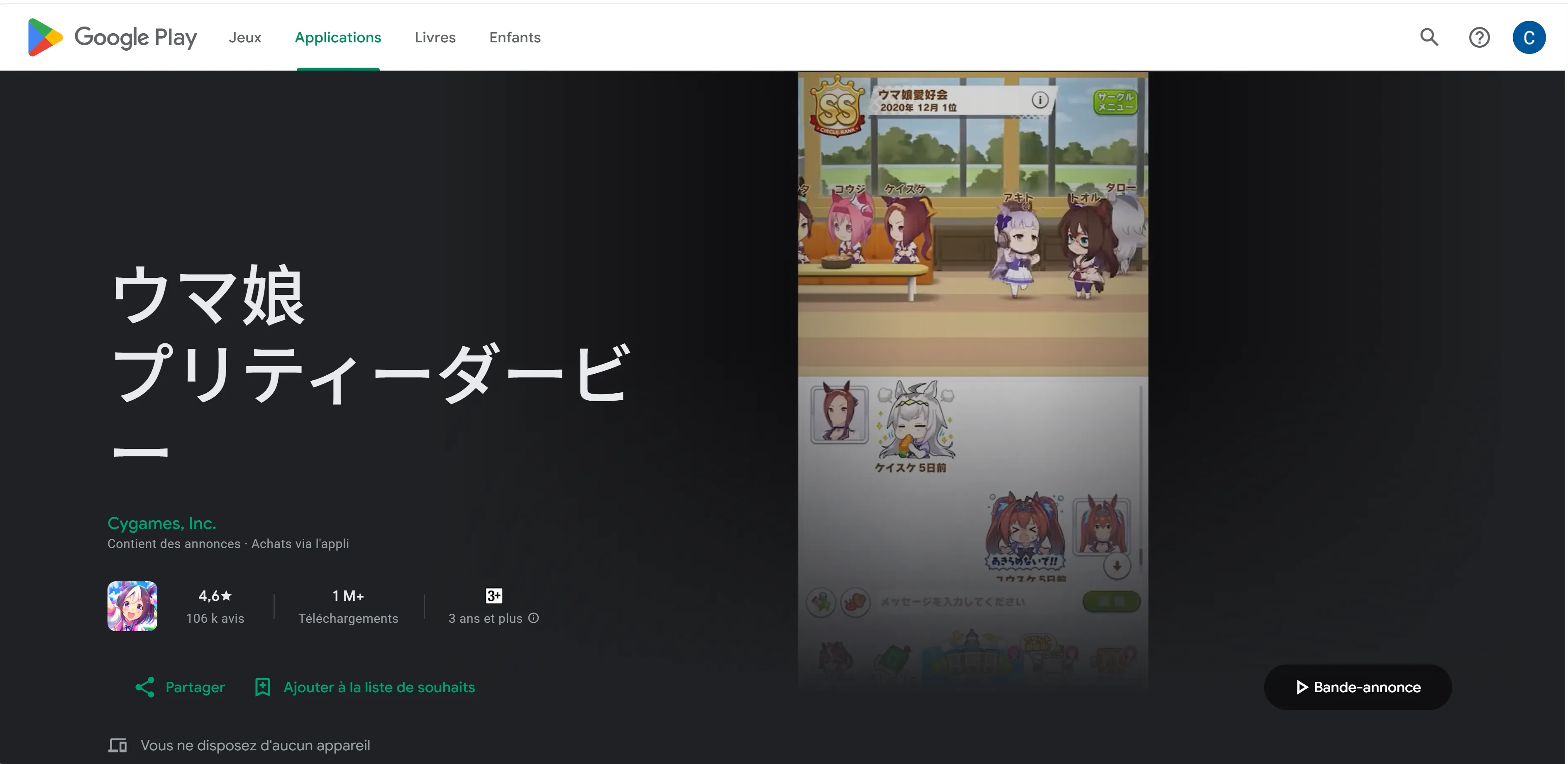Open the Livres tab
The image size is (1568, 764).
(x=435, y=37)
